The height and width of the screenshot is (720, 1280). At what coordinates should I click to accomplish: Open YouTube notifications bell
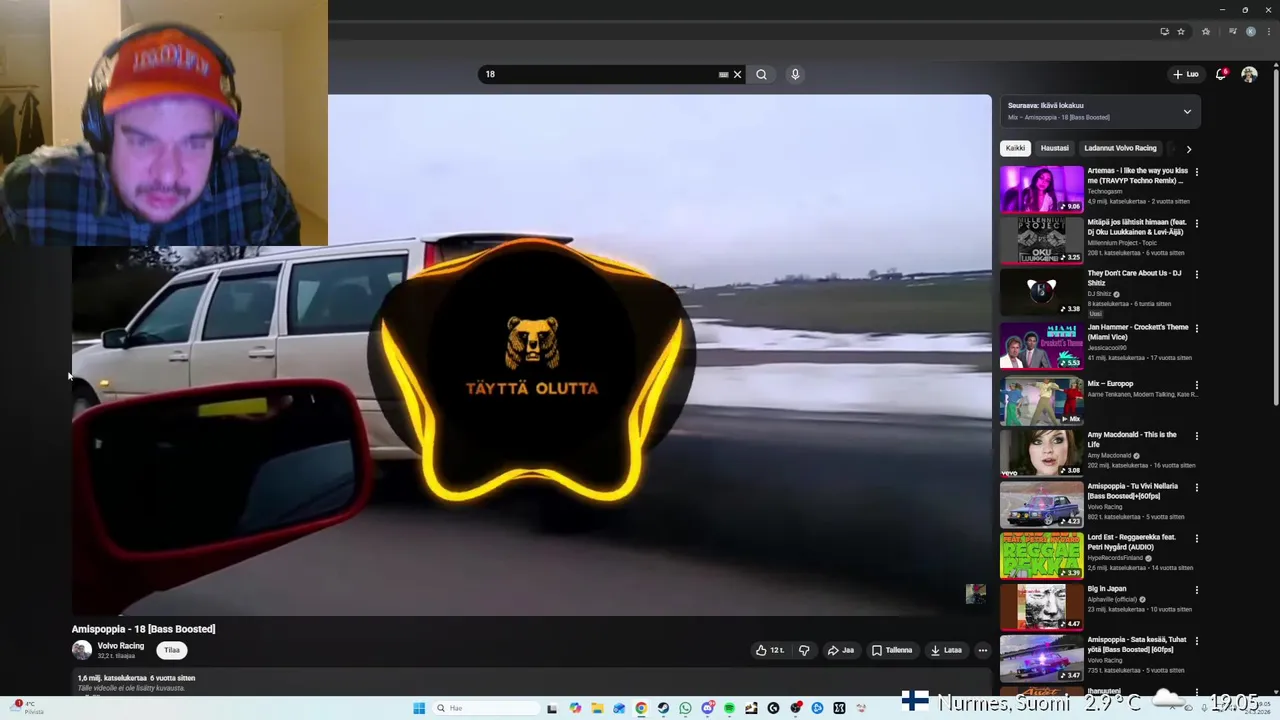[1221, 74]
